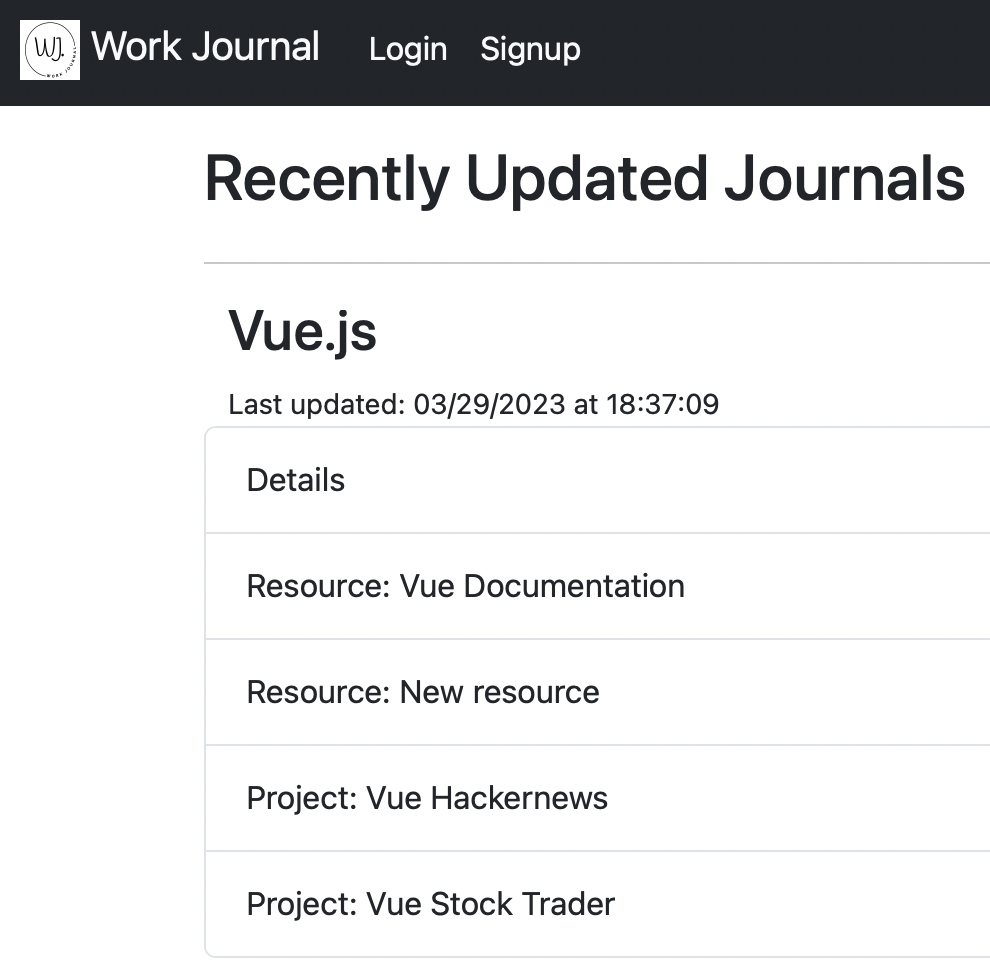
Task: Click the WJ logo icon in navbar
Action: 50,50
